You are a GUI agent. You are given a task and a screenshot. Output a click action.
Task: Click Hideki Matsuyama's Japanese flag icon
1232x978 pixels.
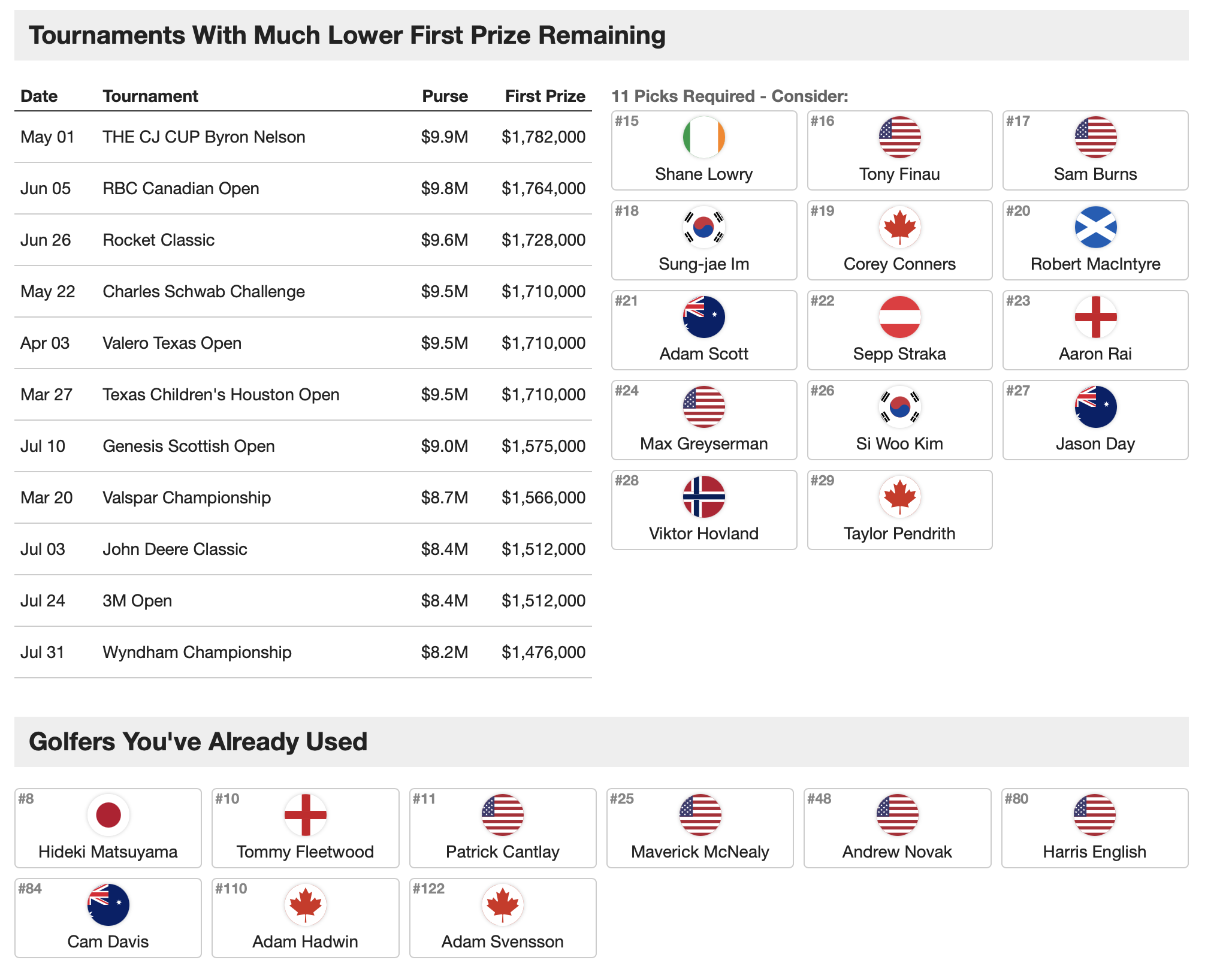pyautogui.click(x=108, y=814)
